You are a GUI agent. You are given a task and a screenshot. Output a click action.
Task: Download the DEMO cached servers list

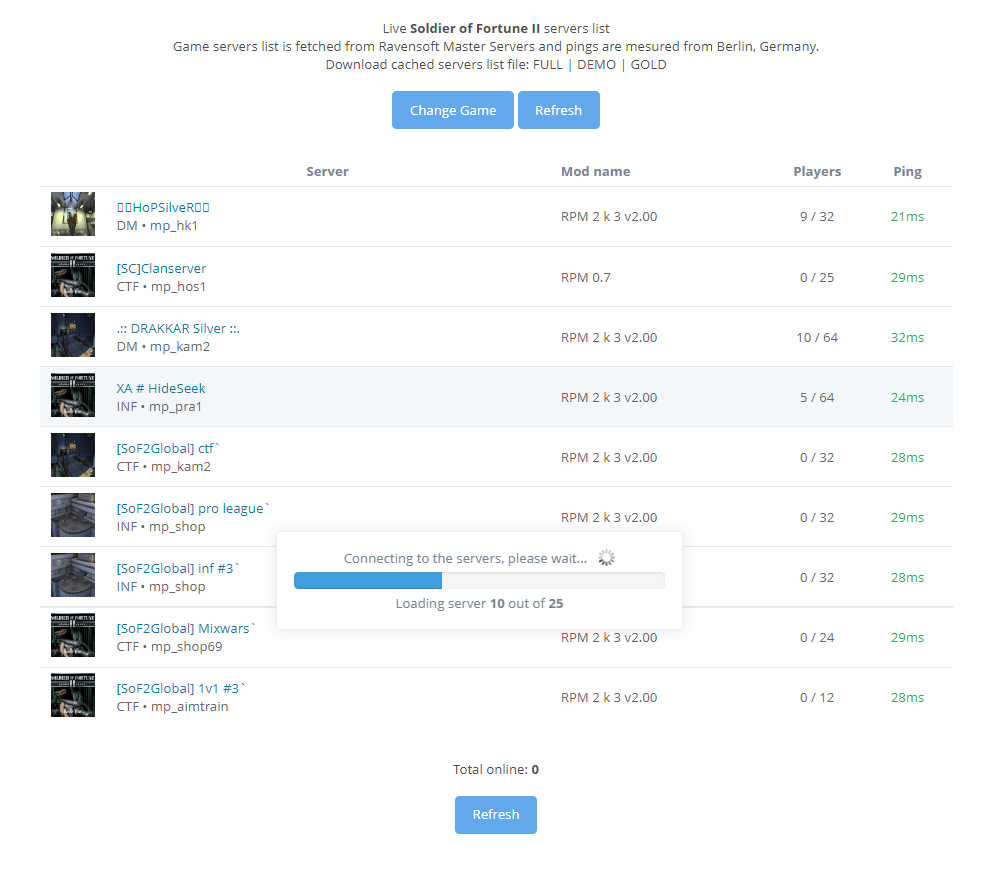pos(596,64)
